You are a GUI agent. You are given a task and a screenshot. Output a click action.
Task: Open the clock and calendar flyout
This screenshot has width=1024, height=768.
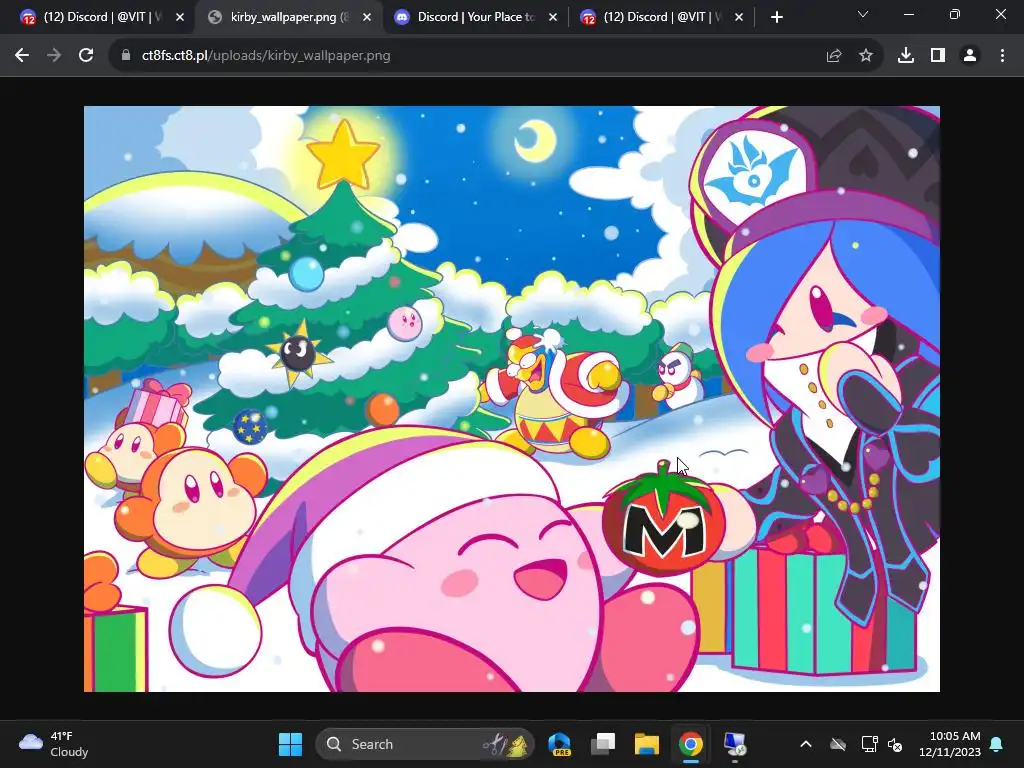pyautogui.click(x=950, y=744)
